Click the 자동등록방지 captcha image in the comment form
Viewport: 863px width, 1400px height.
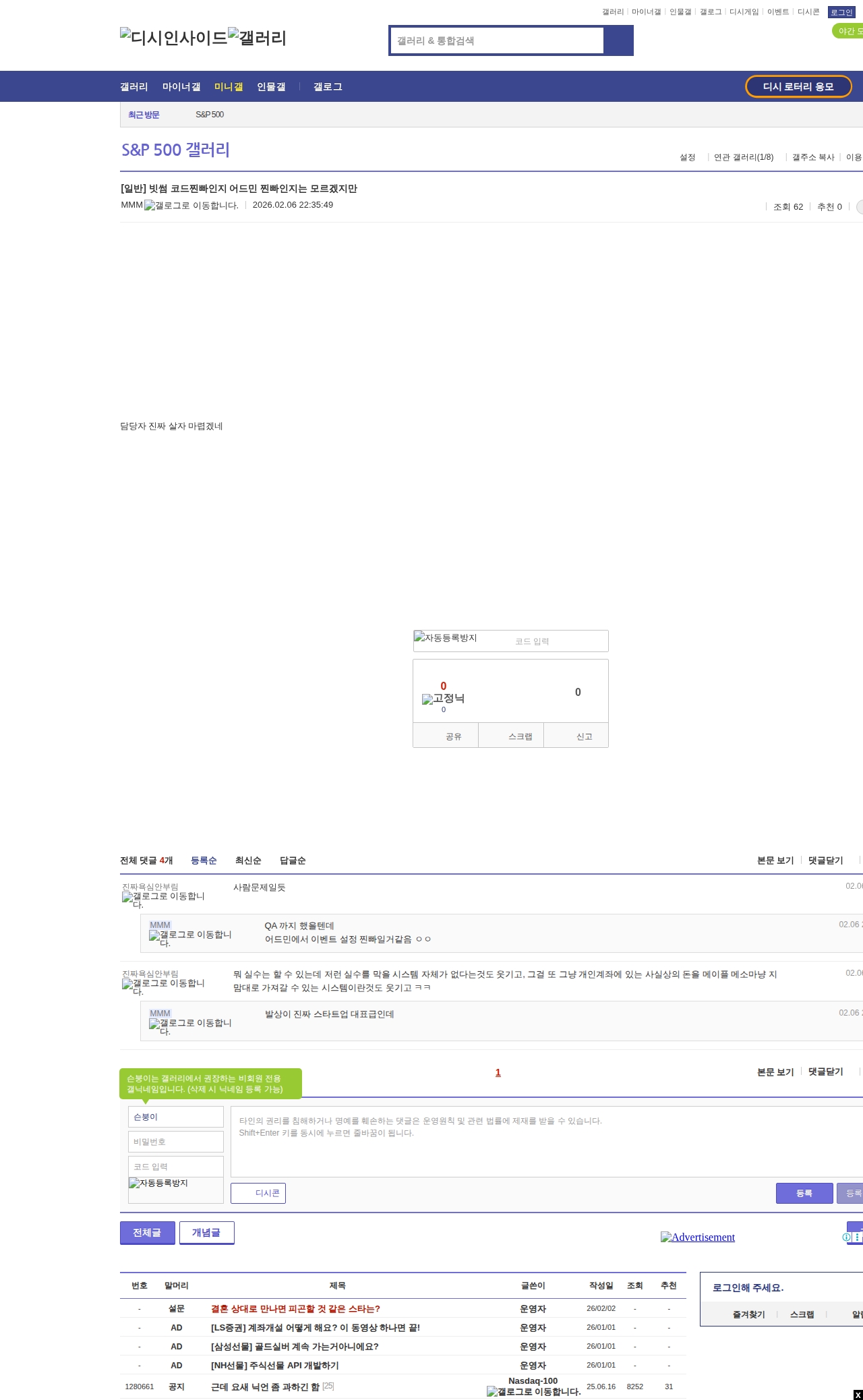pyautogui.click(x=158, y=1183)
